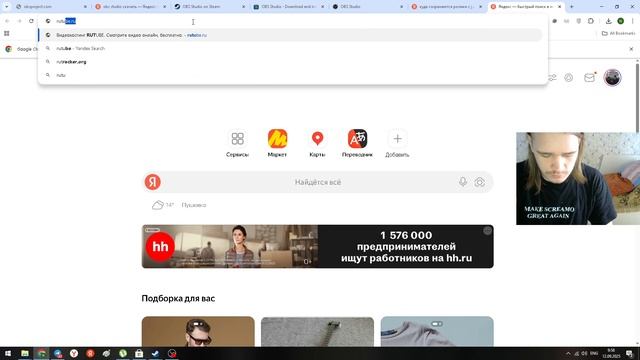640x360 pixels.
Task: Click the weather cloud icon showing 14°
Action: point(158,205)
